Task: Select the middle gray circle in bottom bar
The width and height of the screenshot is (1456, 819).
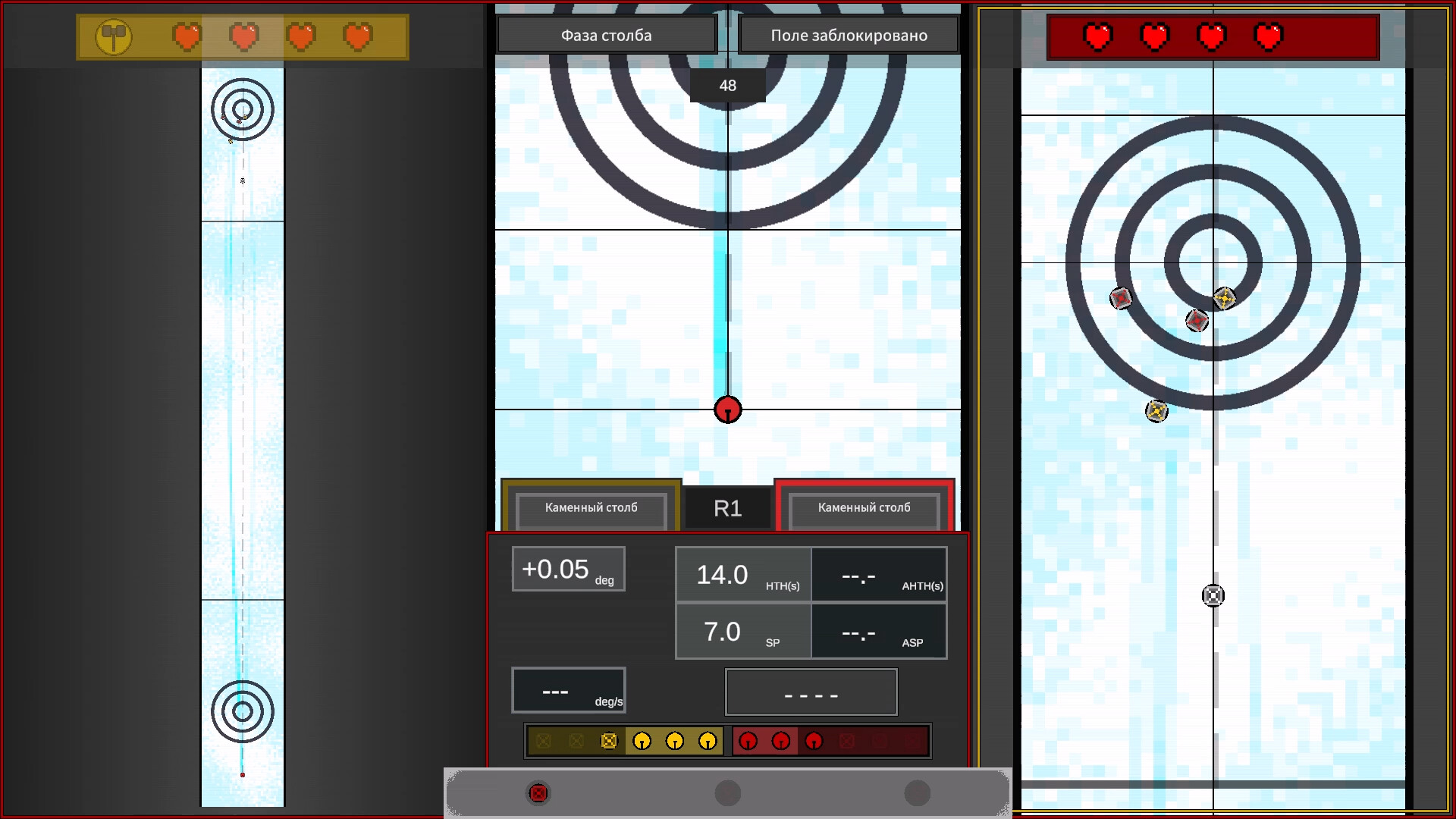Action: pyautogui.click(x=727, y=793)
